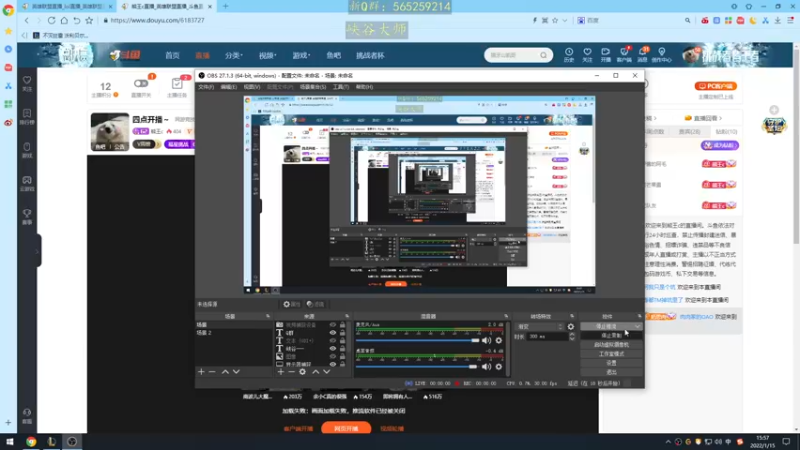Add a new source with plus icon
The image size is (800, 450).
[281, 371]
